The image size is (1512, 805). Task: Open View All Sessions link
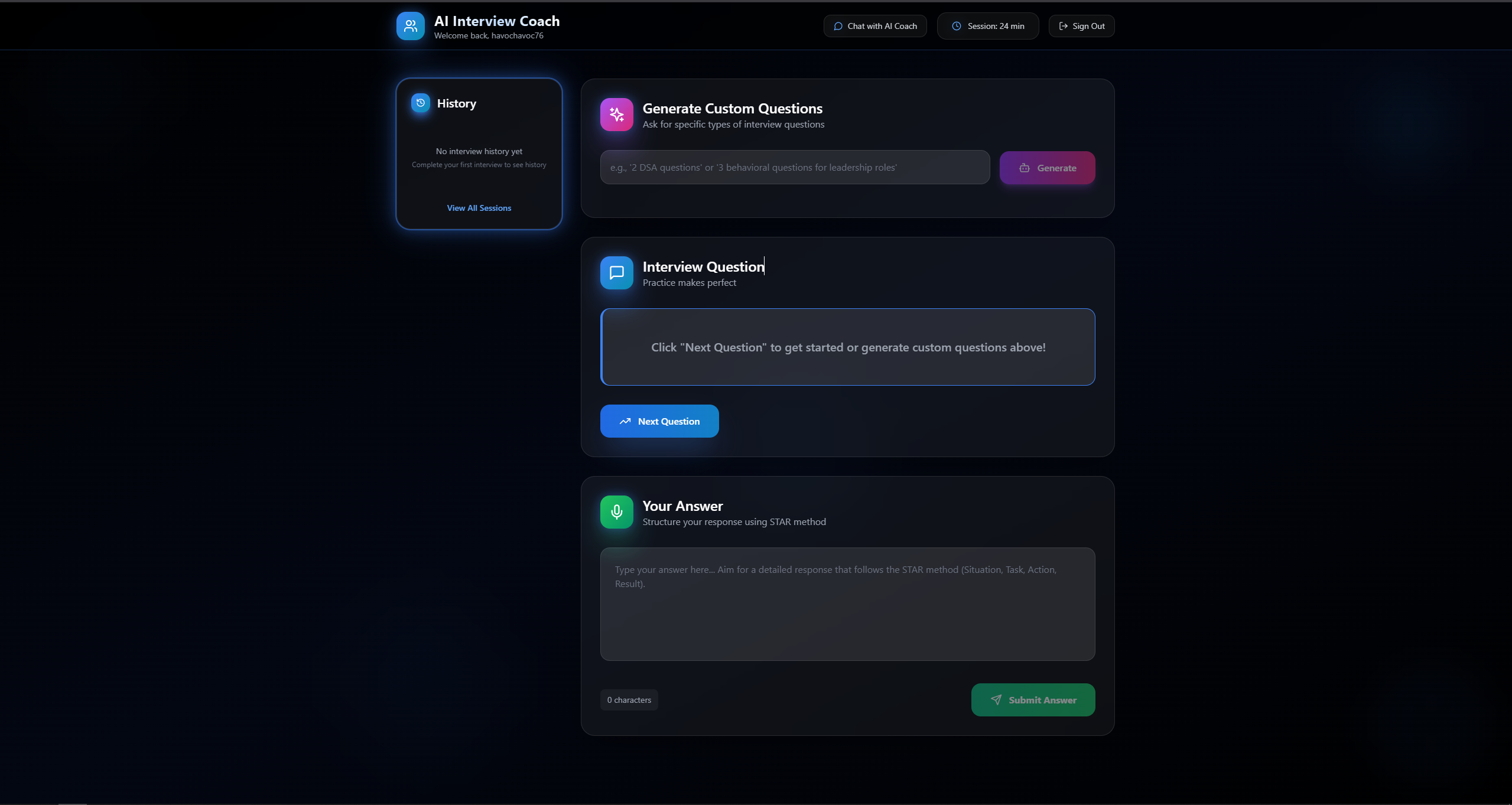479,208
